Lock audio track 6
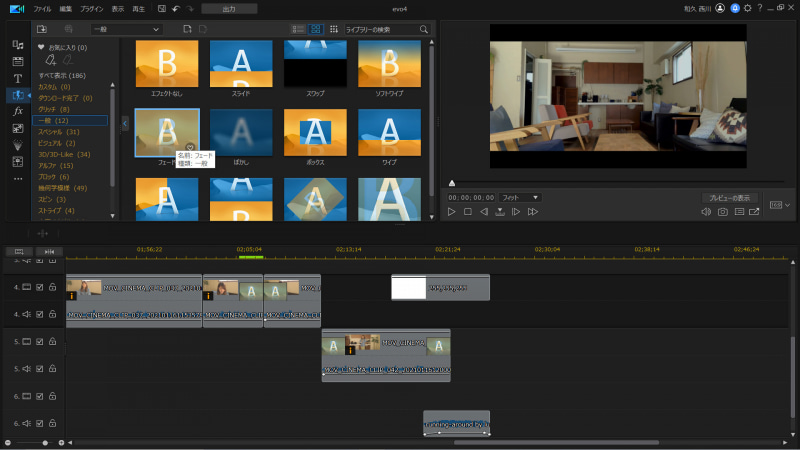Screen dimensions: 800x450 tap(53, 423)
